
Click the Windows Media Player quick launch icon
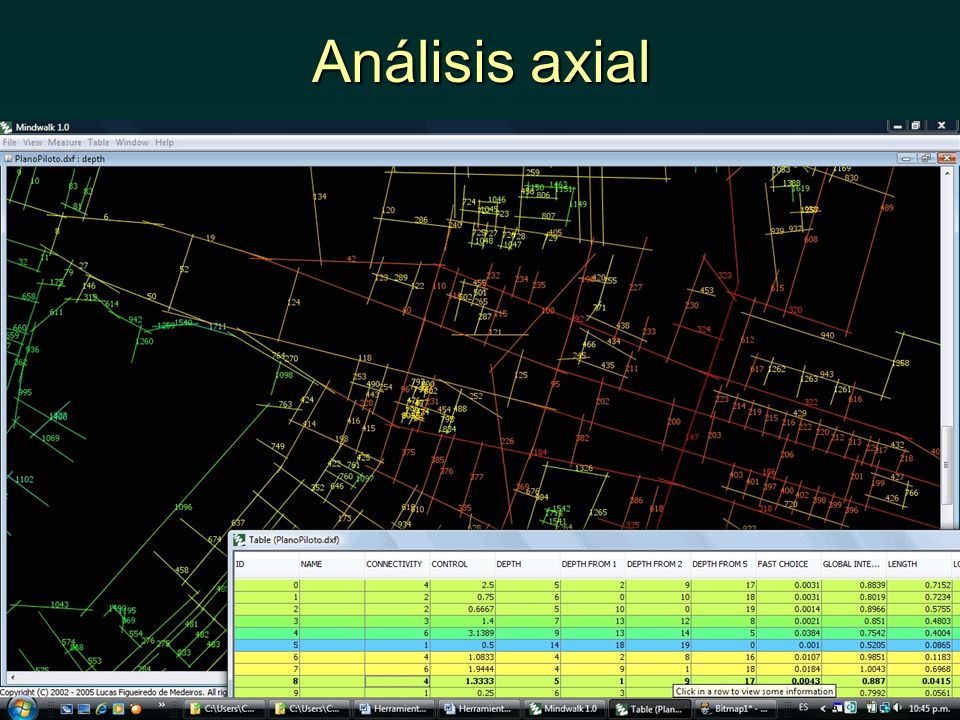pyautogui.click(x=118, y=709)
